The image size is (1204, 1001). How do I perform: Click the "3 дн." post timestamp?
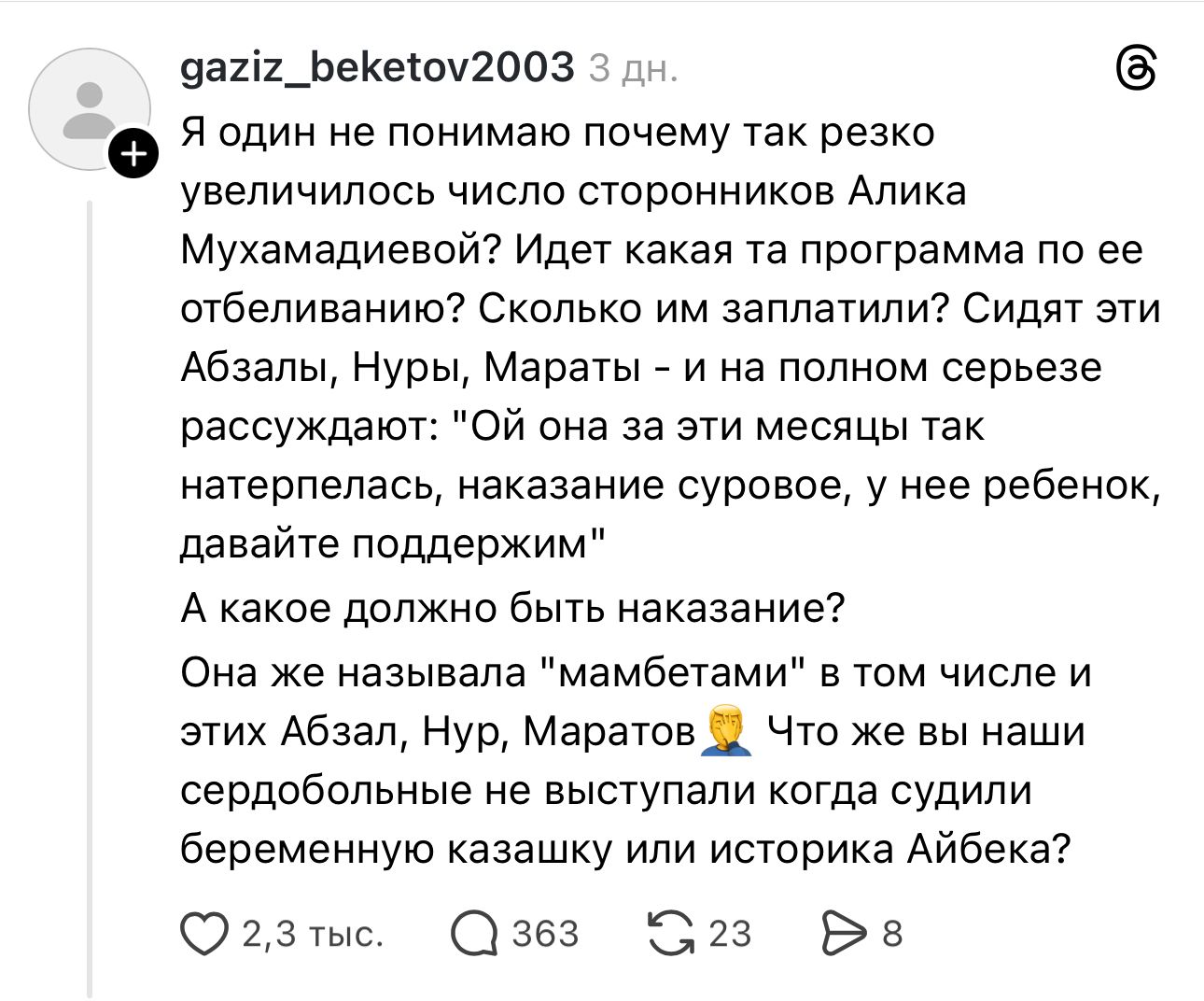click(633, 68)
